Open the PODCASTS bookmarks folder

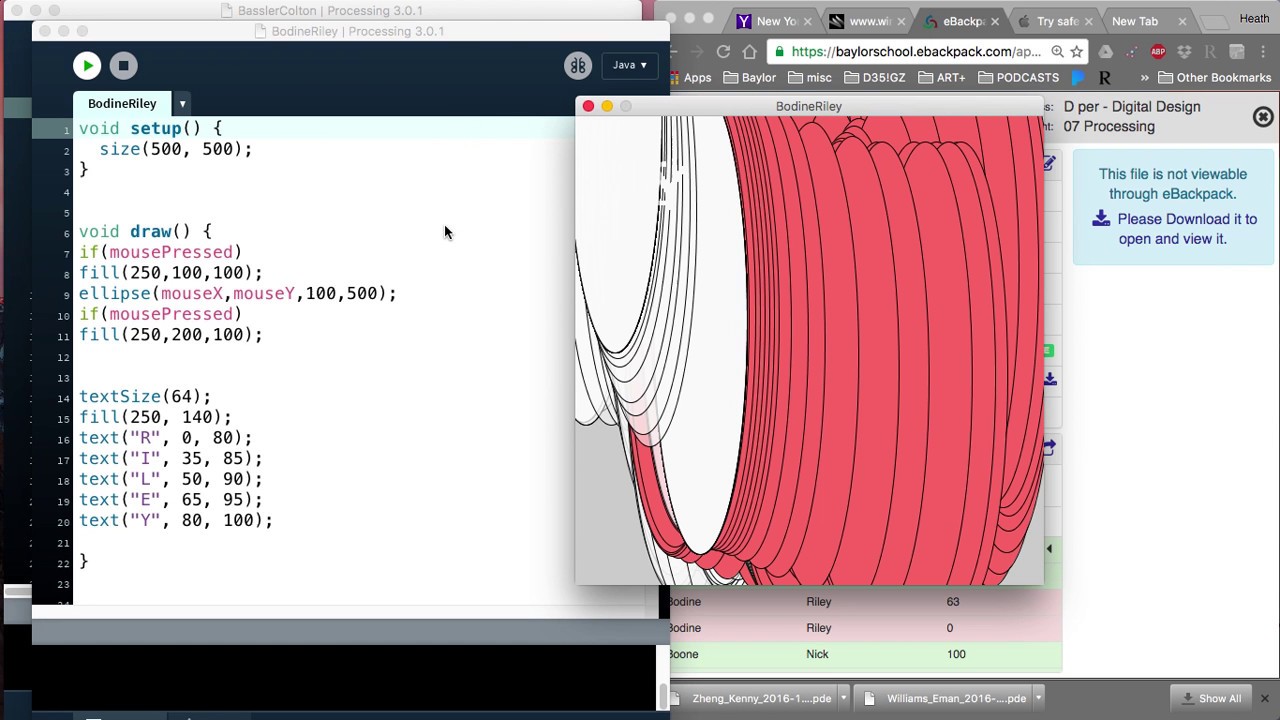1019,78
